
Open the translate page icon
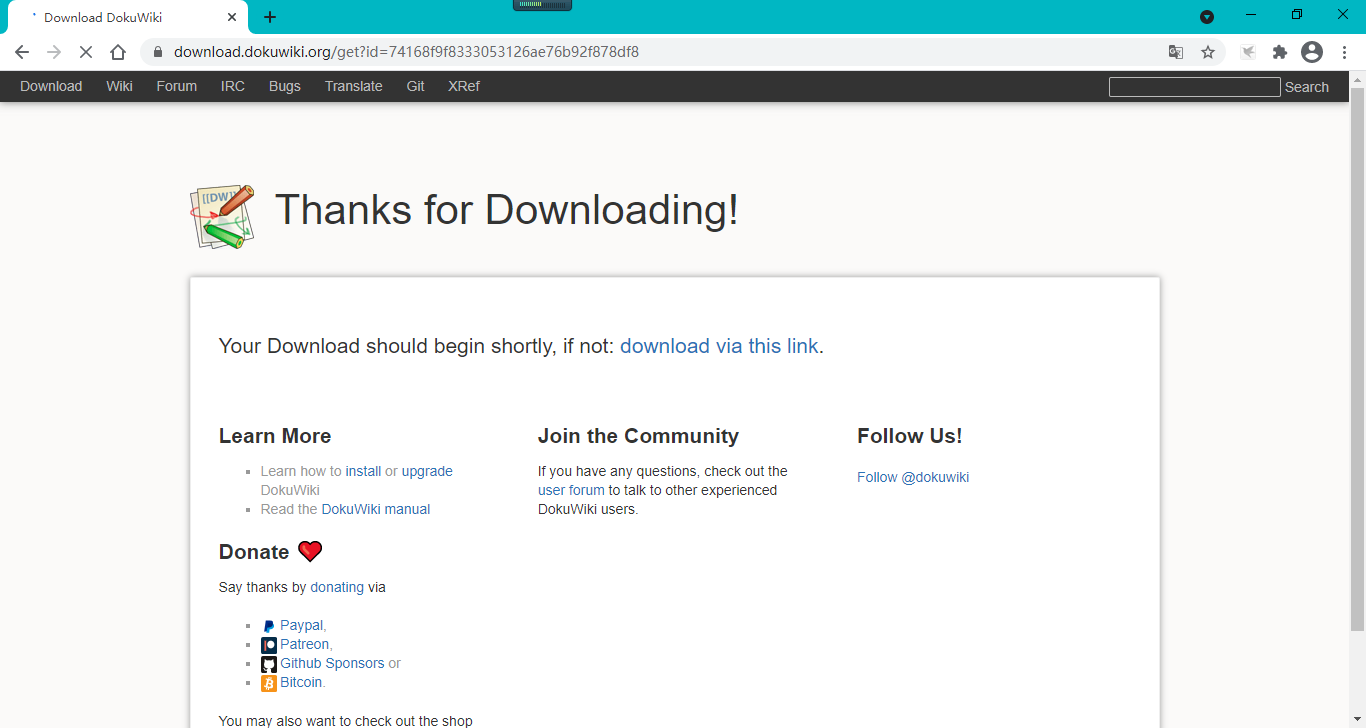click(1176, 52)
